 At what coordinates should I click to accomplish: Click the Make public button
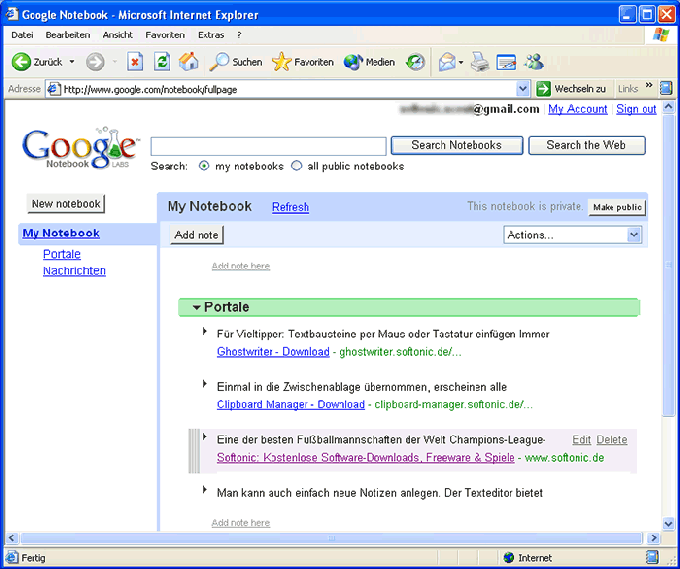(617, 207)
